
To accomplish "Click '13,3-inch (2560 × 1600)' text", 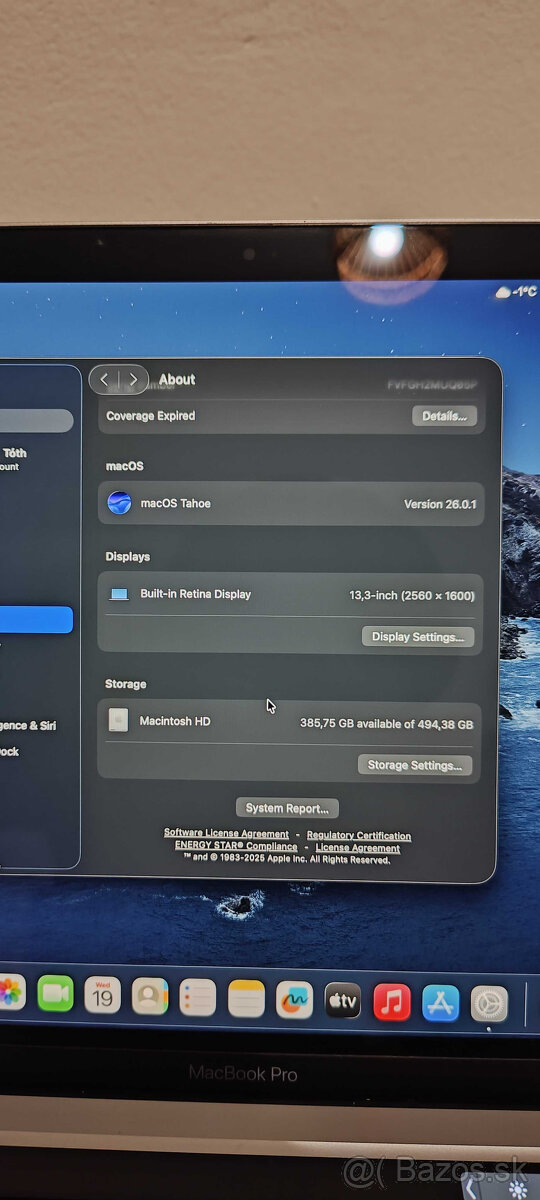I will [412, 596].
